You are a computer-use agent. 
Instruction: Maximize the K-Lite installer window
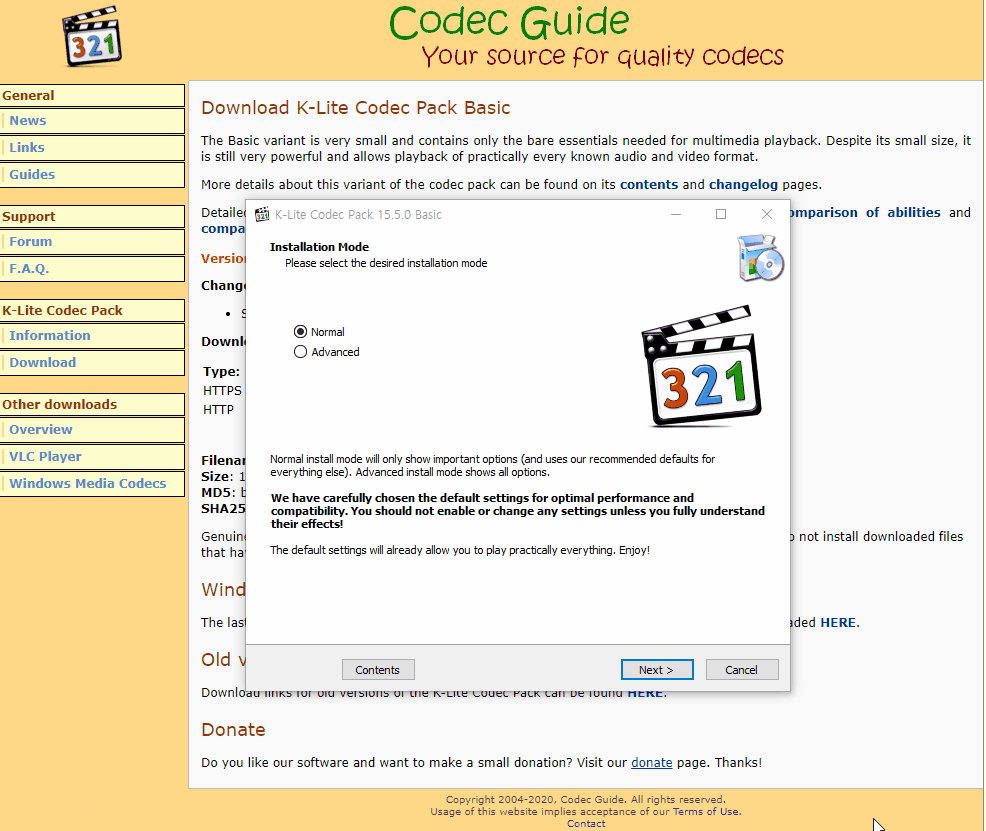(721, 214)
